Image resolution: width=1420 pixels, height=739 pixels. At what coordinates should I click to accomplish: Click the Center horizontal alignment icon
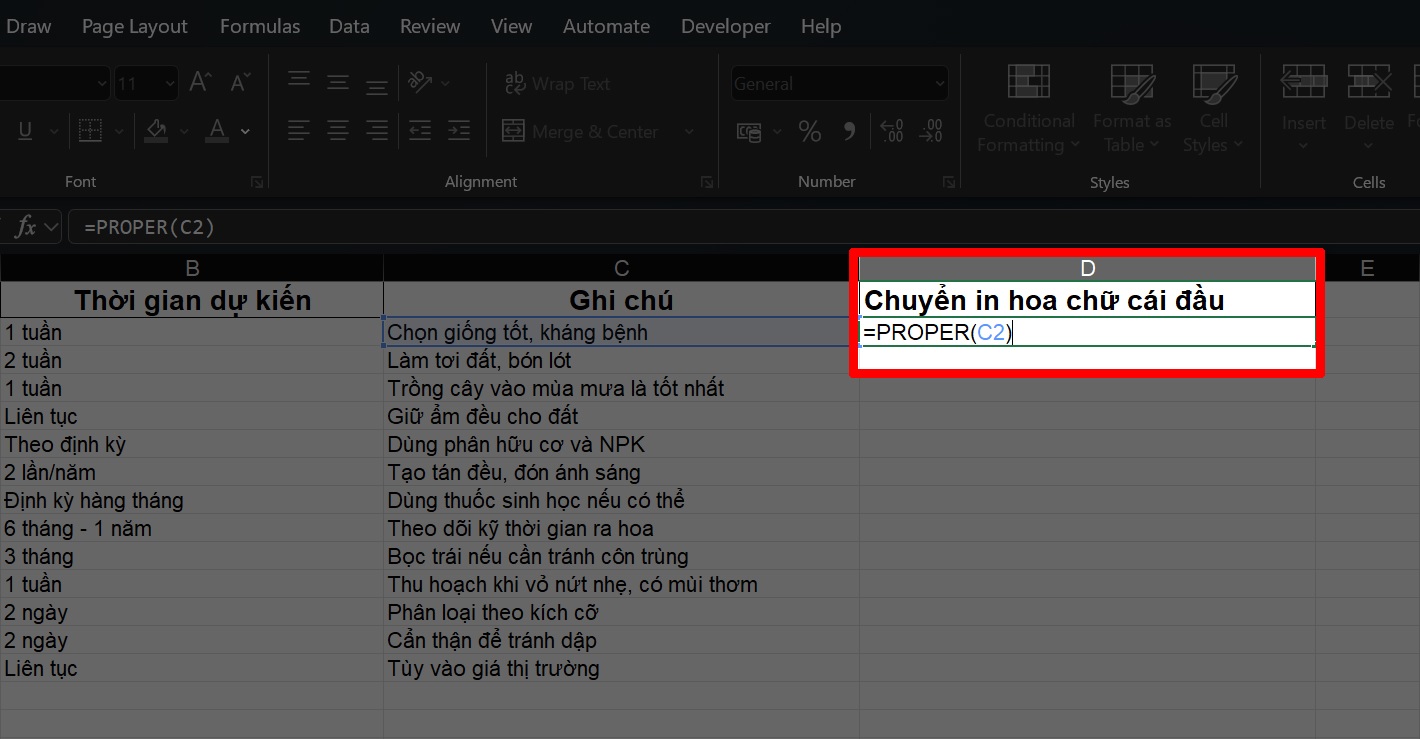pos(338,131)
